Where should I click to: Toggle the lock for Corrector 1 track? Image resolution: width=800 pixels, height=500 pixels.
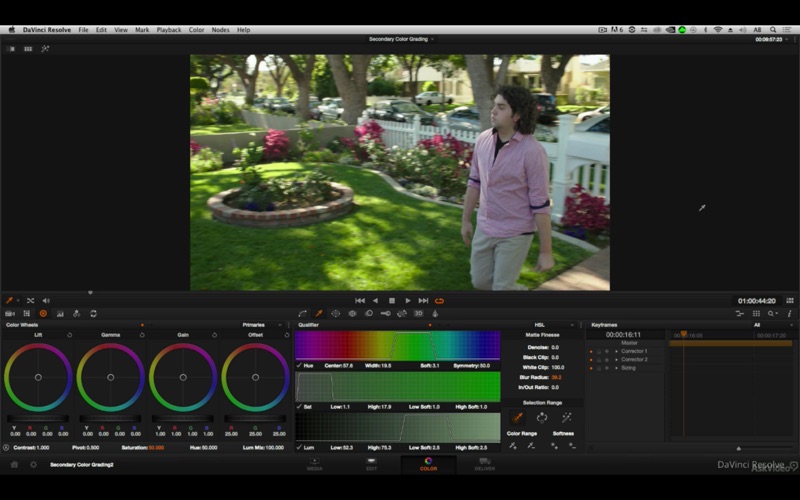coord(599,352)
